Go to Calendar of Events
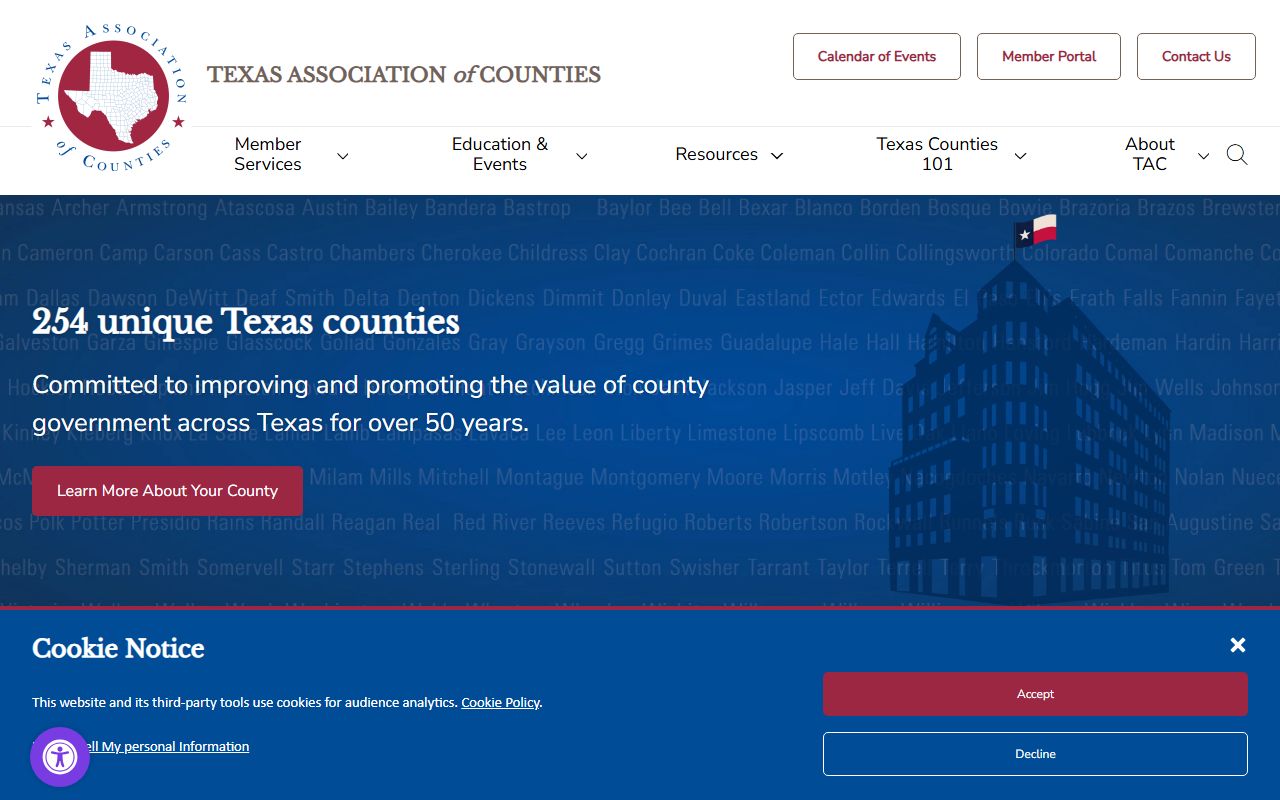The height and width of the screenshot is (800, 1280). [x=877, y=57]
